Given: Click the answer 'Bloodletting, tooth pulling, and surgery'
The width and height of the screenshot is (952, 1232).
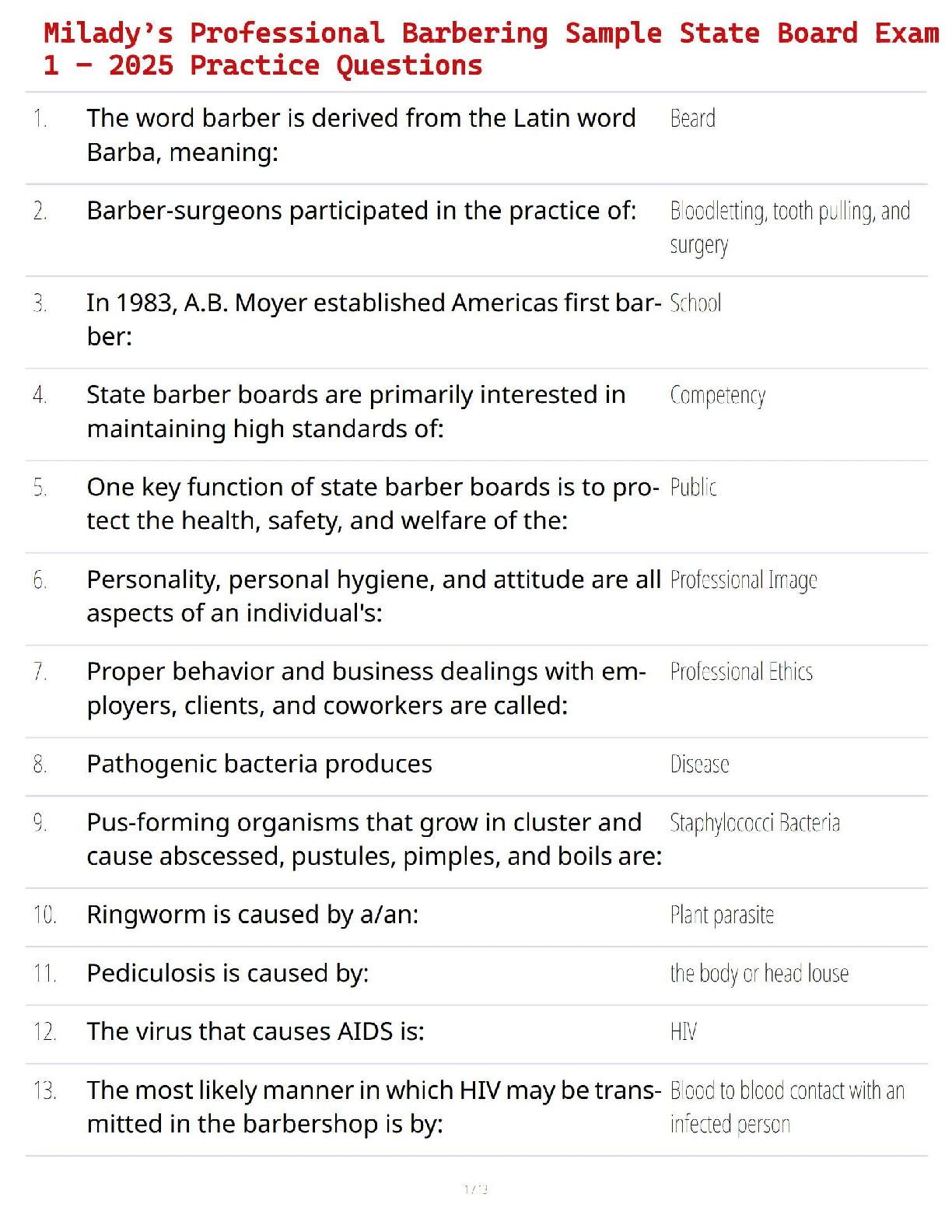Looking at the screenshot, I should (x=789, y=228).
